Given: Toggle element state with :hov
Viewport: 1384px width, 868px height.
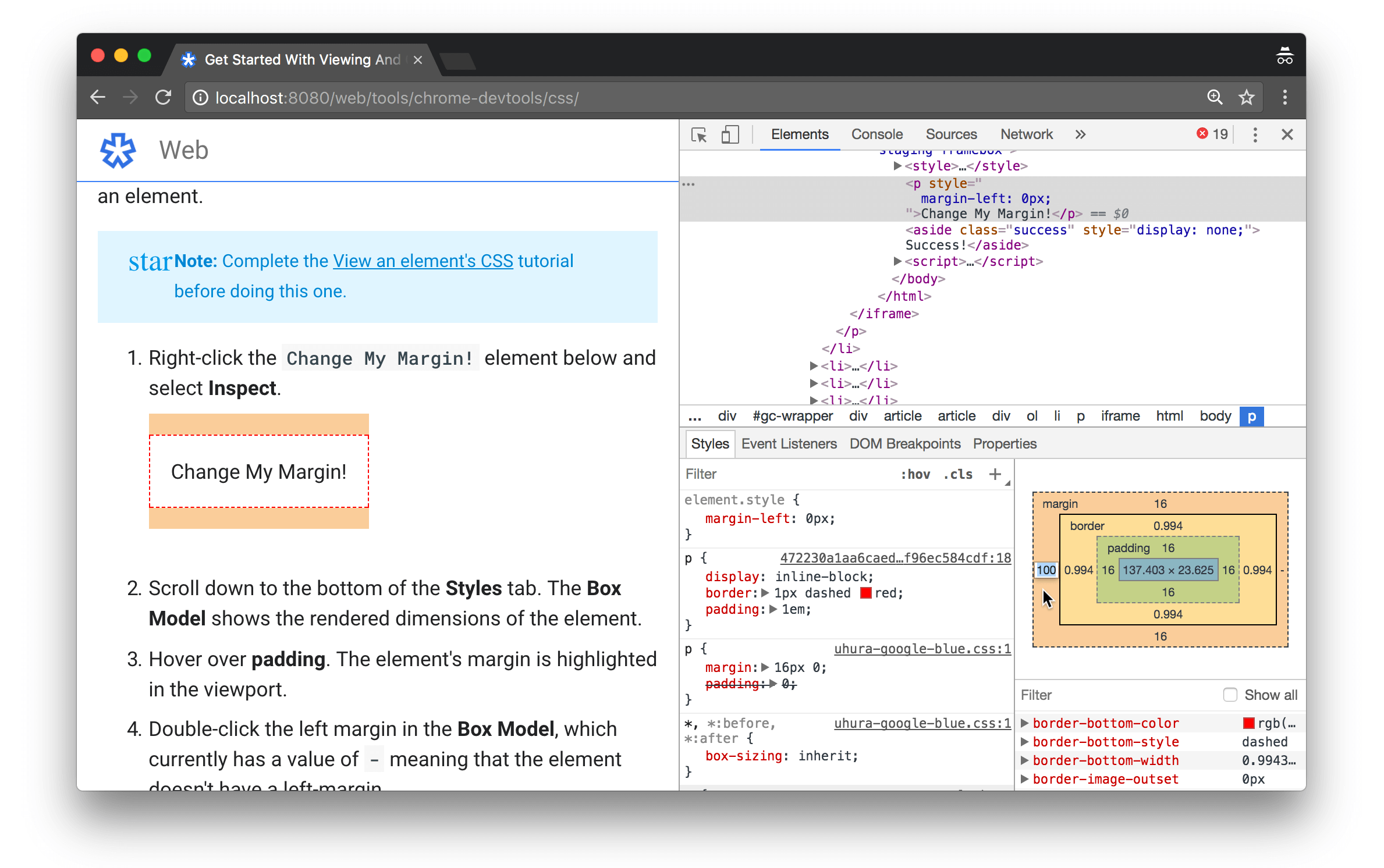Looking at the screenshot, I should (x=915, y=474).
